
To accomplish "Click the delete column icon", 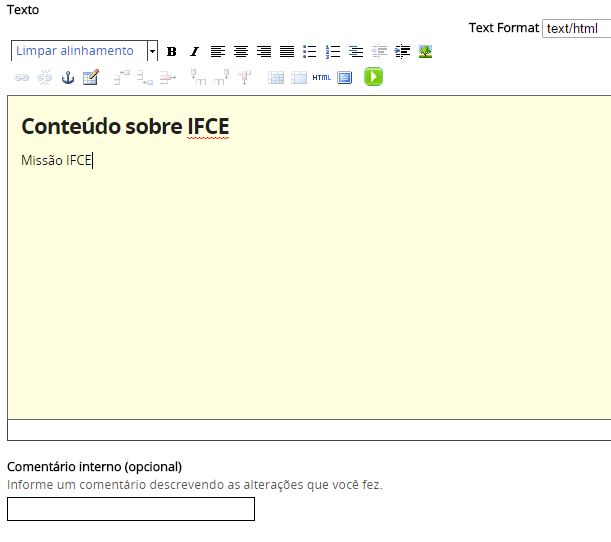I will (244, 78).
